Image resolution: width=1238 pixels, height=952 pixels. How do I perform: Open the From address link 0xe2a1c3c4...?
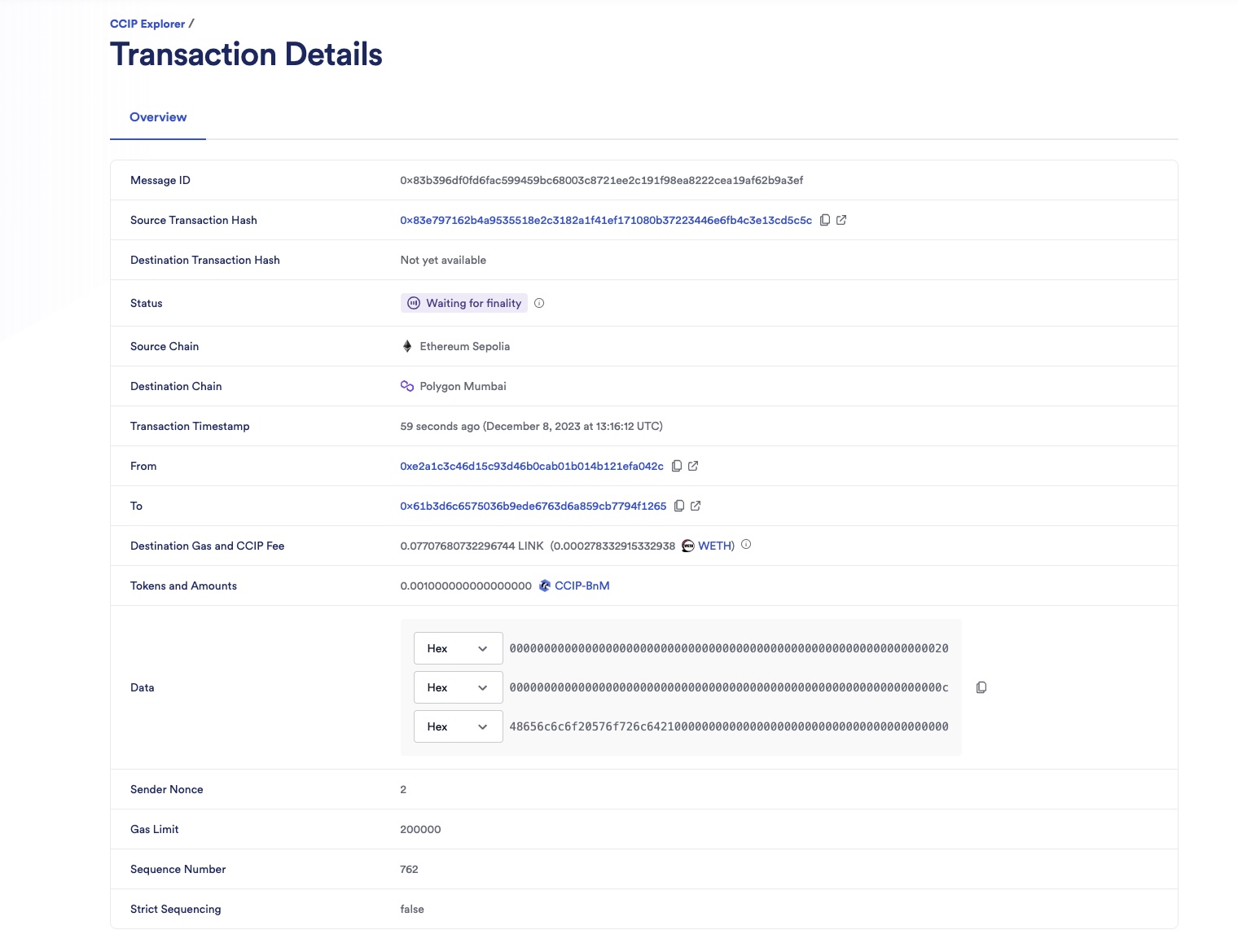click(x=532, y=466)
